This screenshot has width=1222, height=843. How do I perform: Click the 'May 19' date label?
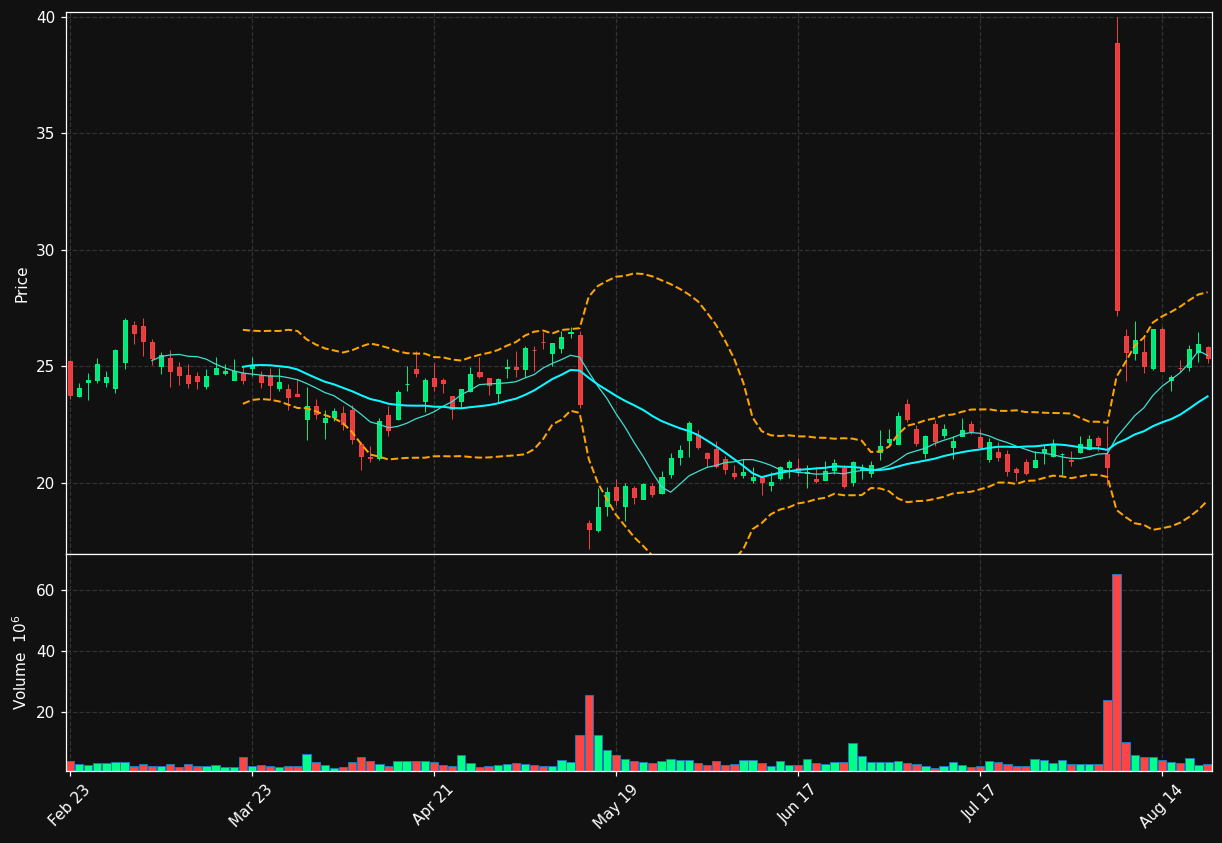tap(614, 805)
